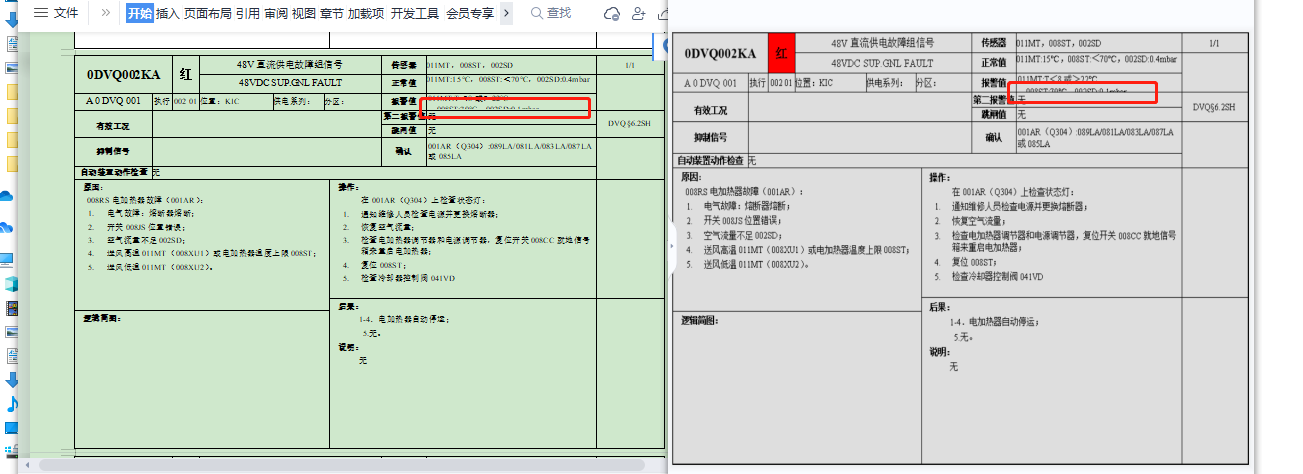Go to the 引用 tab

(247, 13)
